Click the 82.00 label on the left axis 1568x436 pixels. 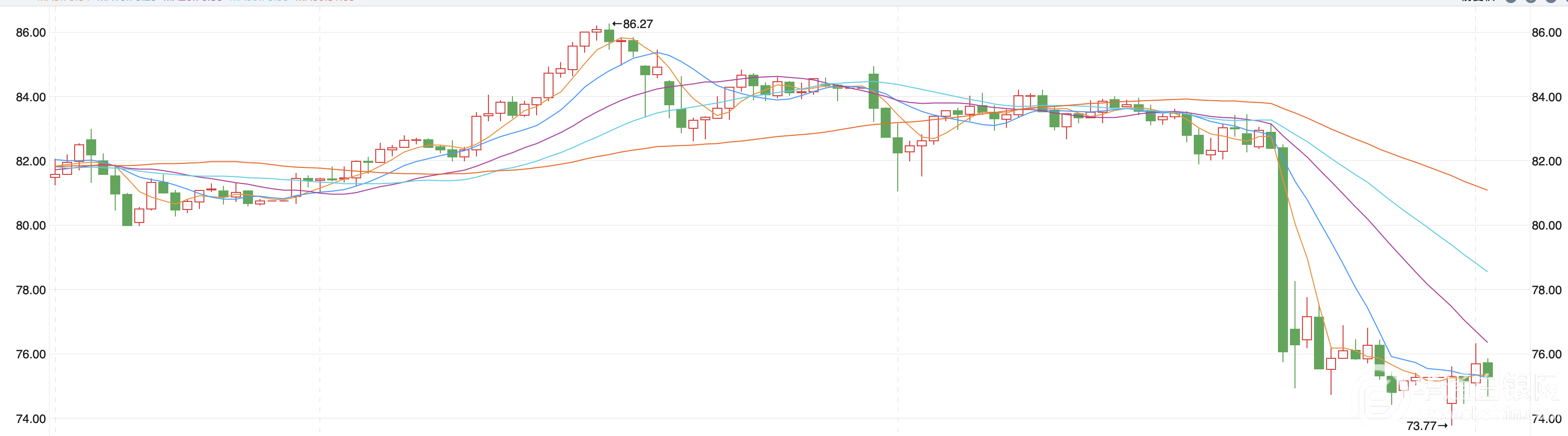click(31, 161)
